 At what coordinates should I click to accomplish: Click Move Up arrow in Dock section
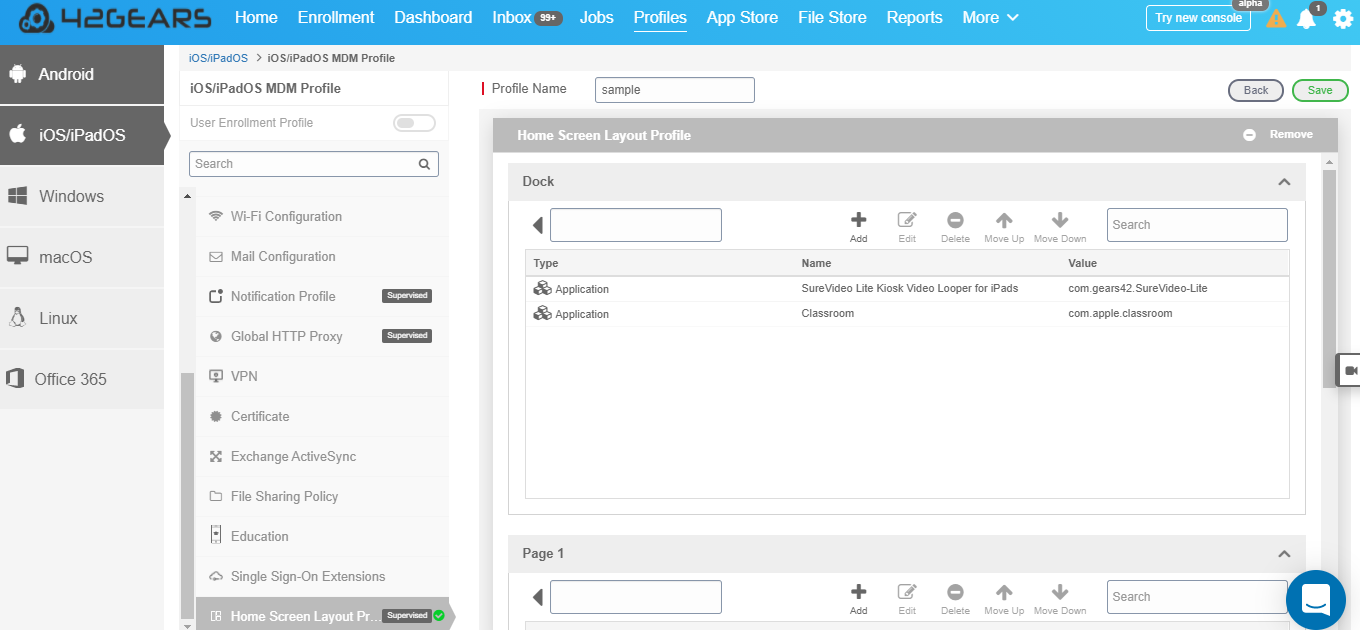click(1004, 220)
